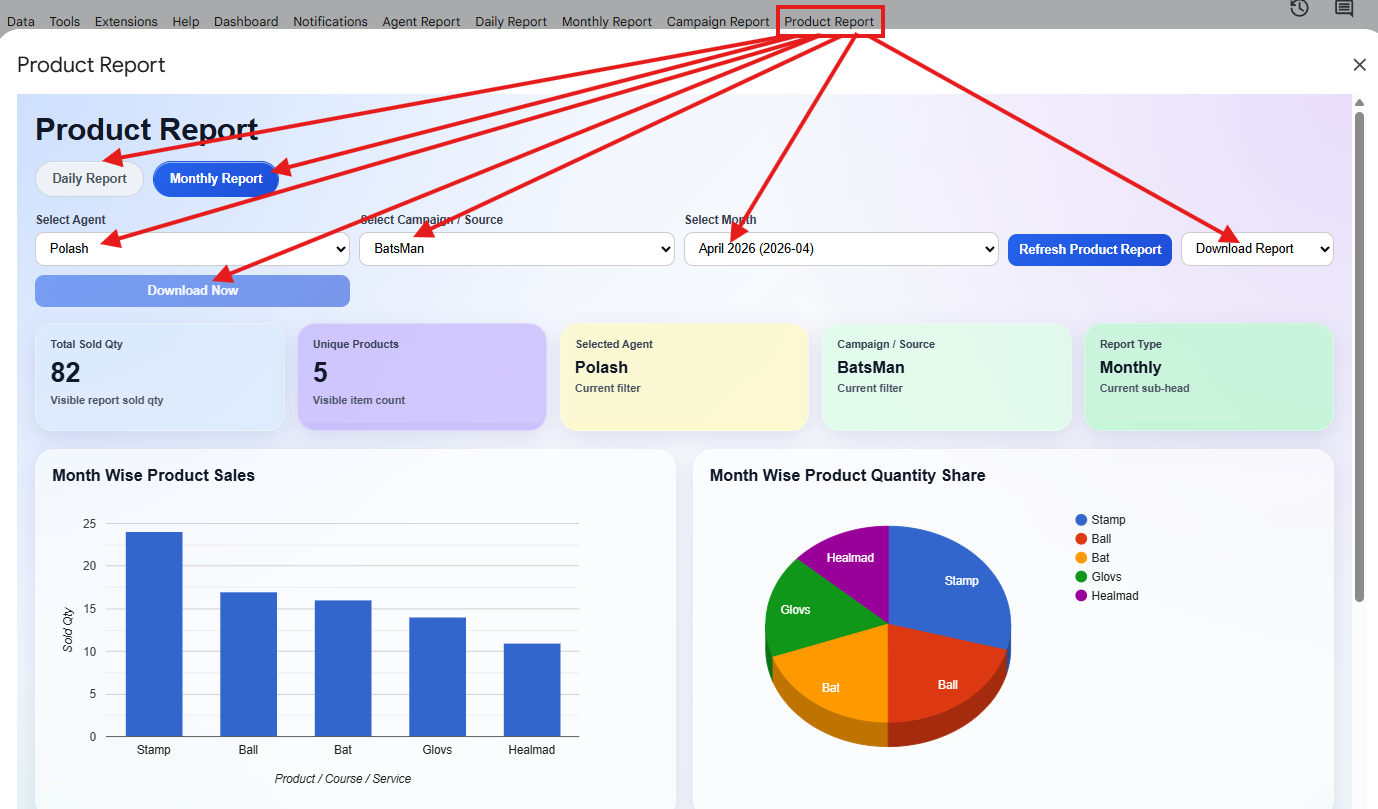Click the blue Stamp legend dot

pos(1081,520)
